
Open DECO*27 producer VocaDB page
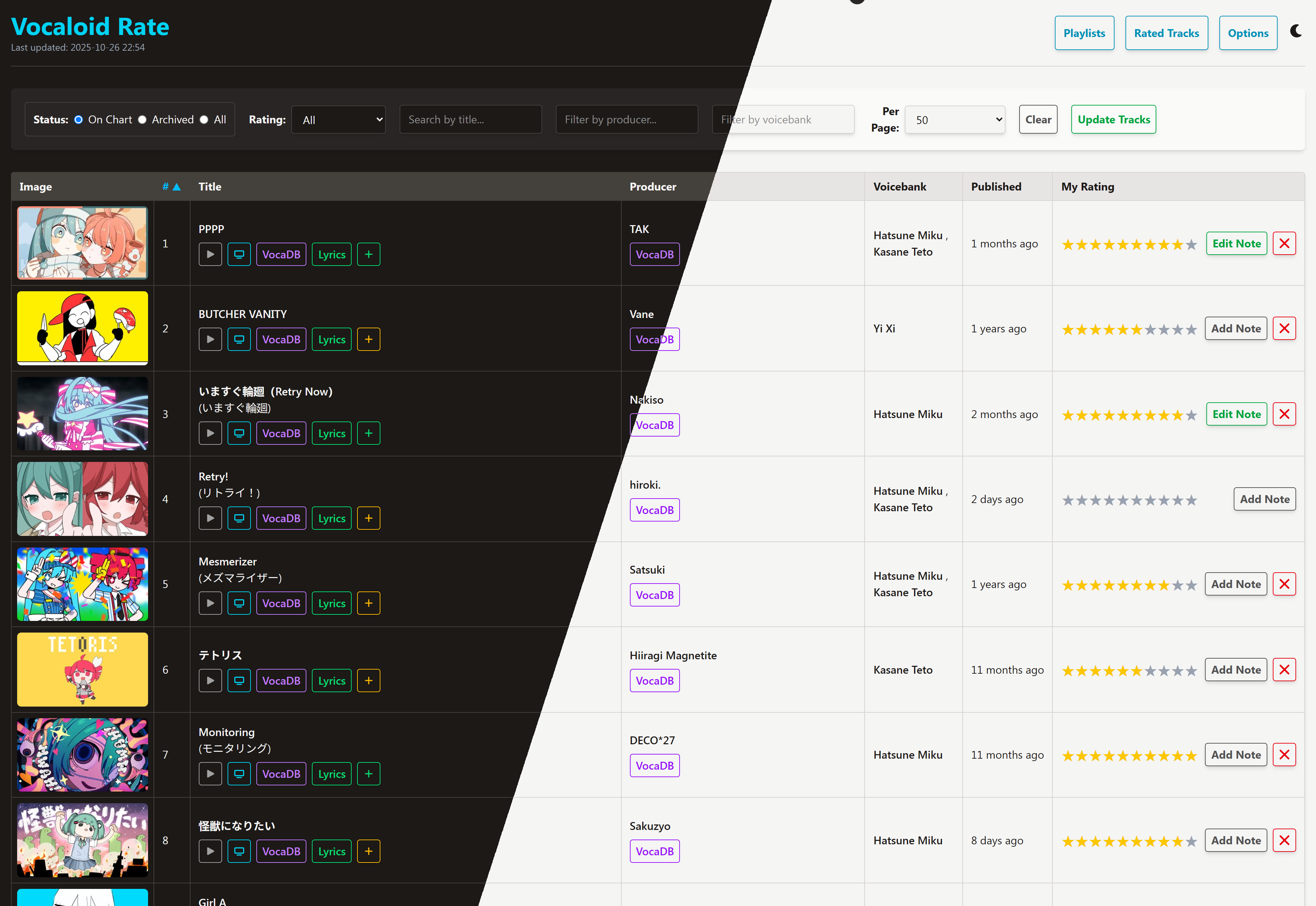pos(655,766)
